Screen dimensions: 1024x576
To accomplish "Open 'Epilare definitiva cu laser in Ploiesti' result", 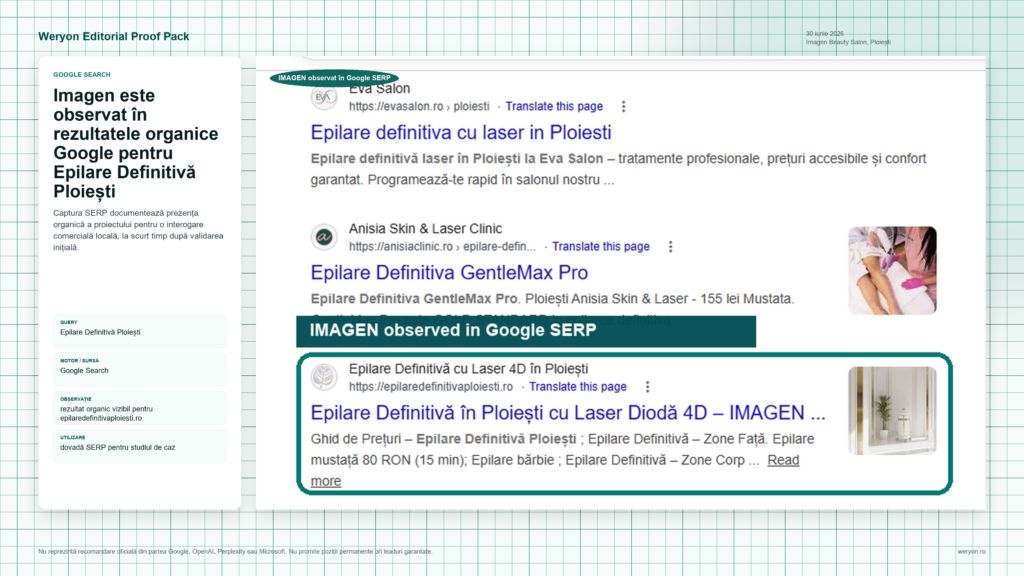I will 461,133.
